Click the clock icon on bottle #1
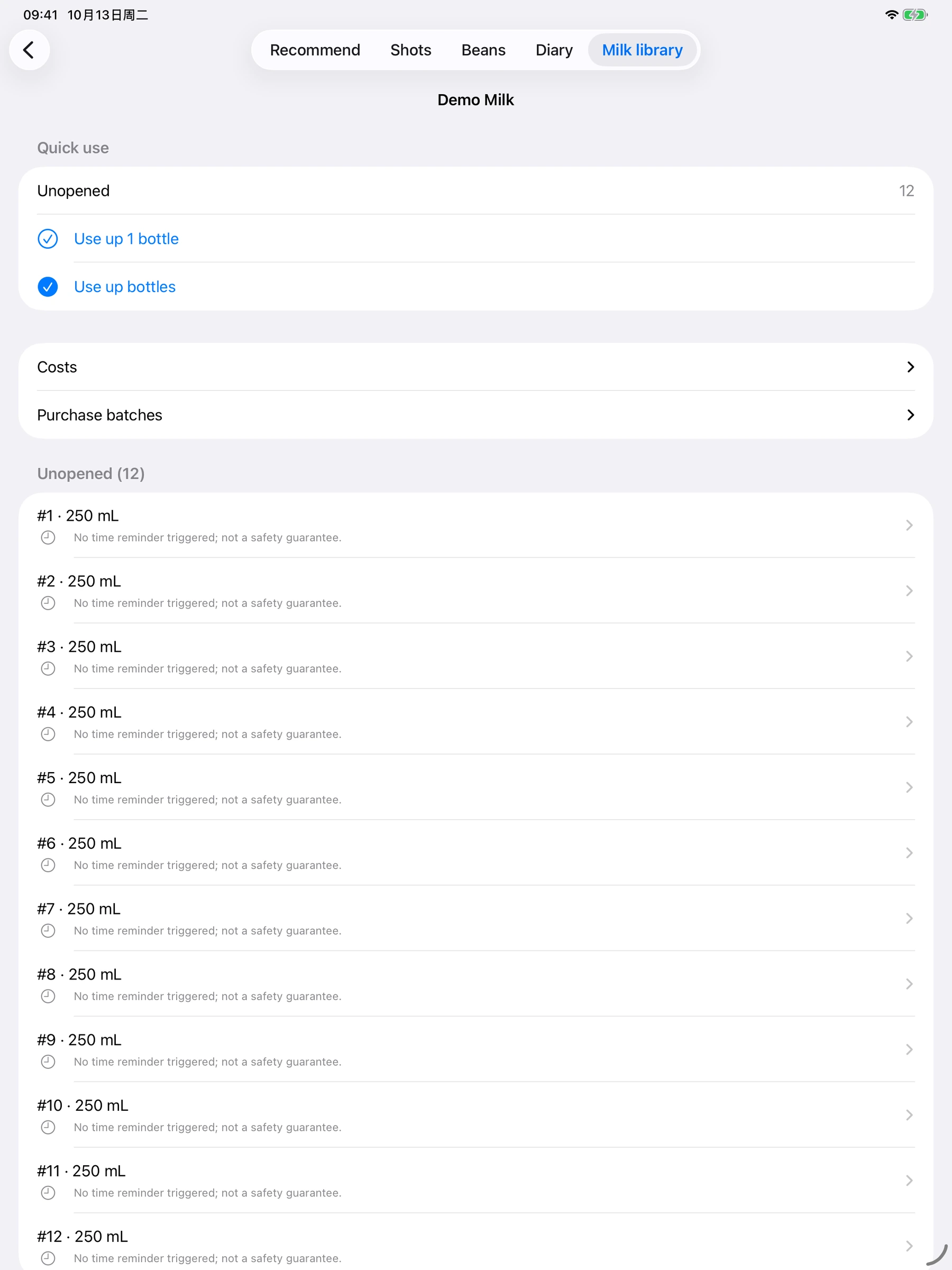Image resolution: width=952 pixels, height=1270 pixels. click(x=48, y=538)
